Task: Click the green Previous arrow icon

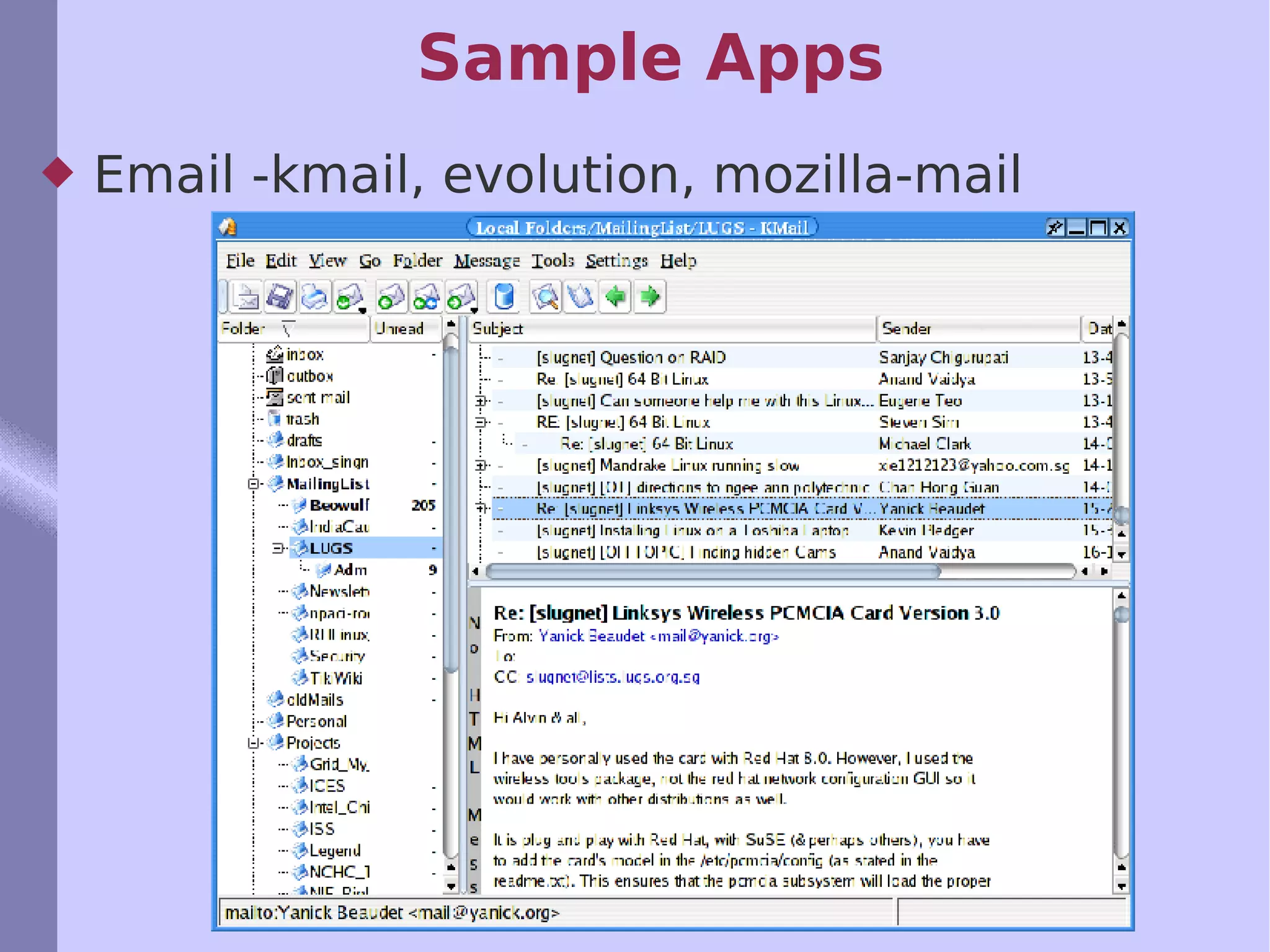Action: tap(615, 296)
